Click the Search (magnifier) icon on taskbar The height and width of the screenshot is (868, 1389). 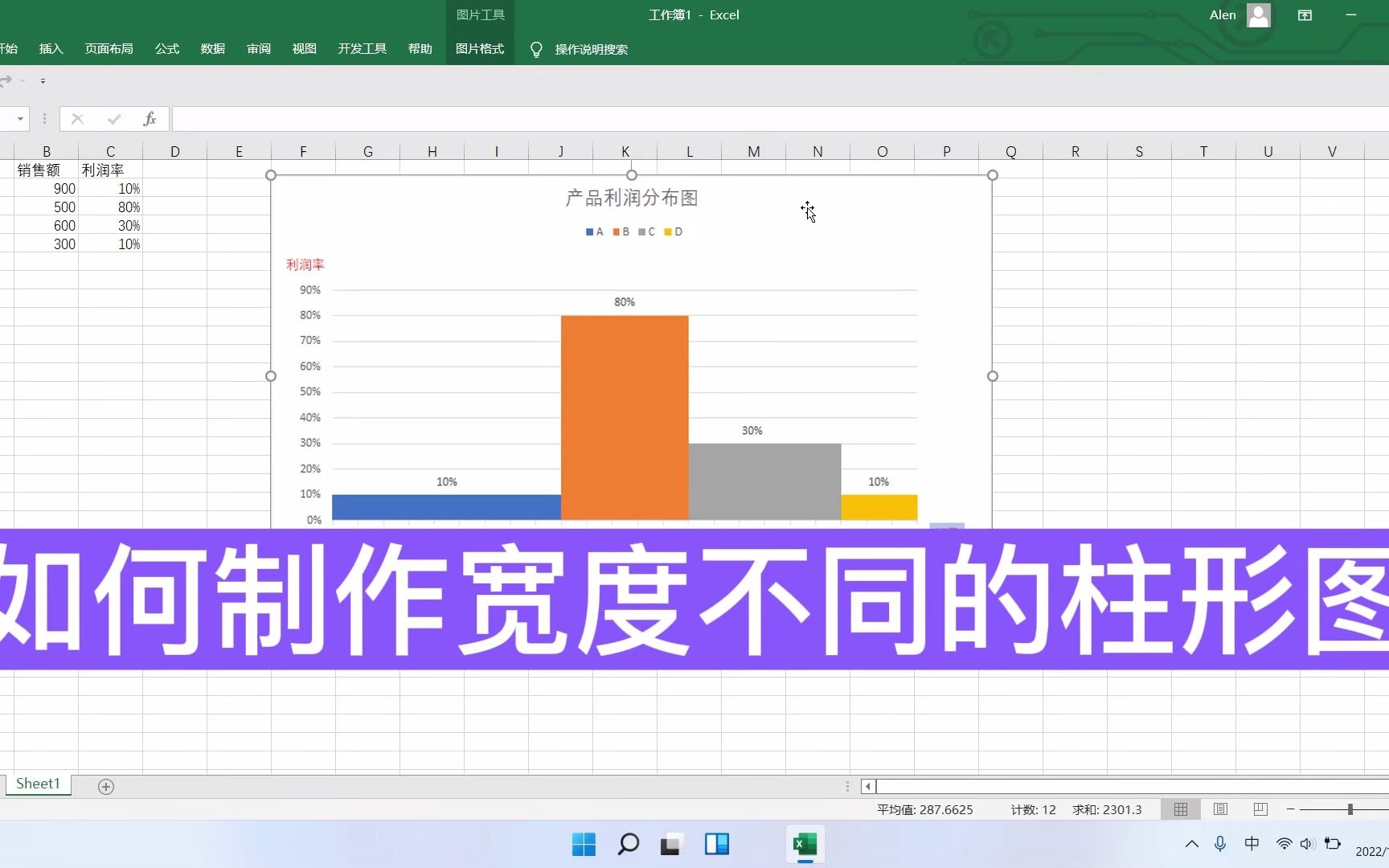coord(628,845)
